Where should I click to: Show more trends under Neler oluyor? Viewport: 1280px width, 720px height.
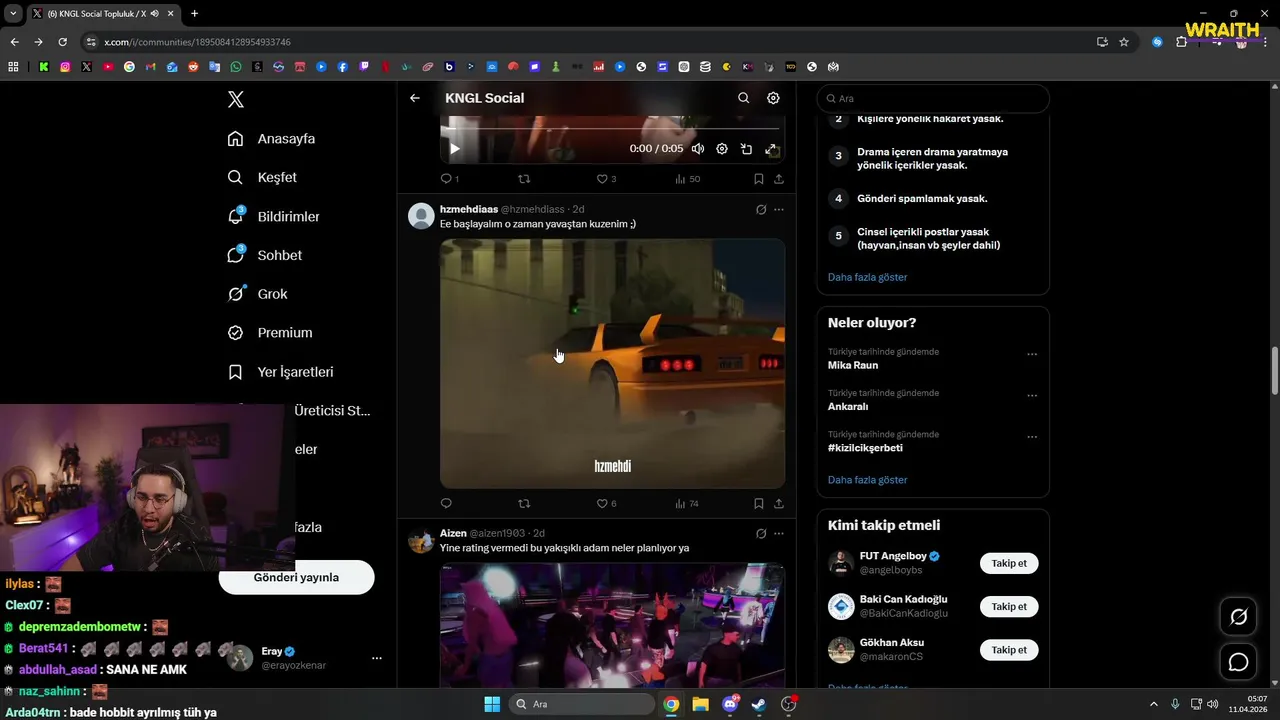pos(867,480)
